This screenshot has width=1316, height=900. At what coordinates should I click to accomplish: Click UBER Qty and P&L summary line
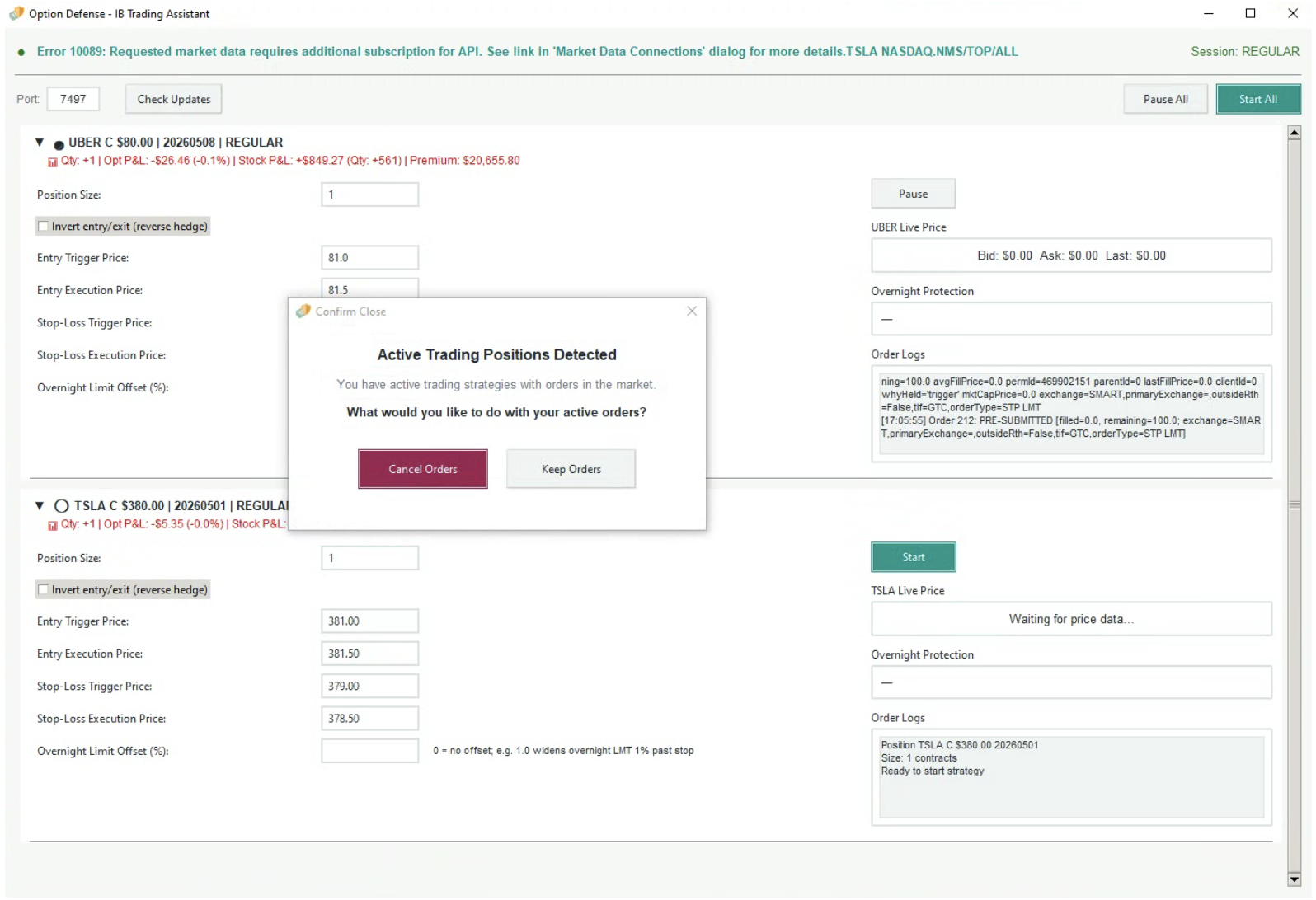pos(290,161)
